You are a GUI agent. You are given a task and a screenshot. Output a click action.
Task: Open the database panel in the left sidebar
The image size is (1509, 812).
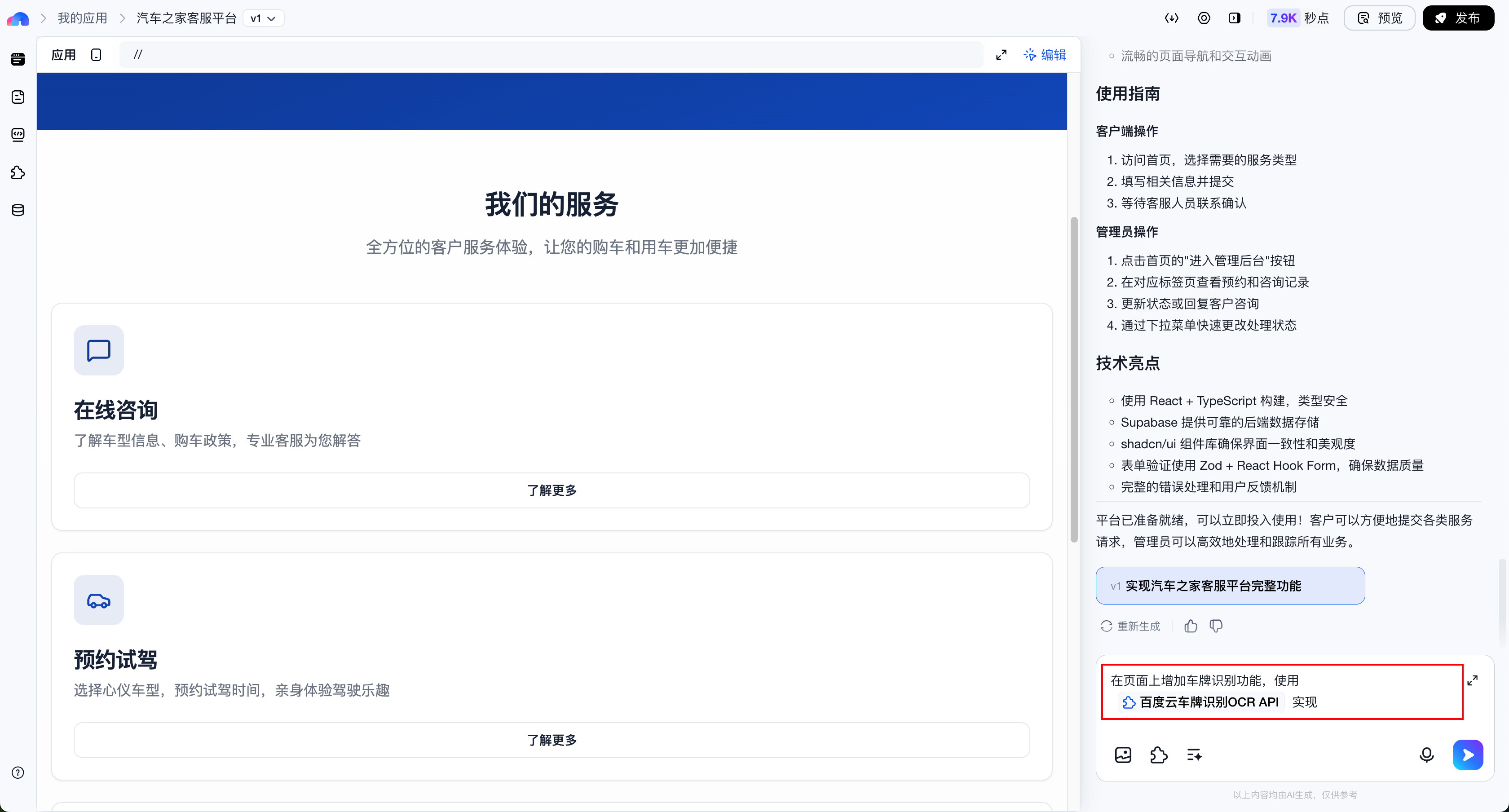point(18,210)
